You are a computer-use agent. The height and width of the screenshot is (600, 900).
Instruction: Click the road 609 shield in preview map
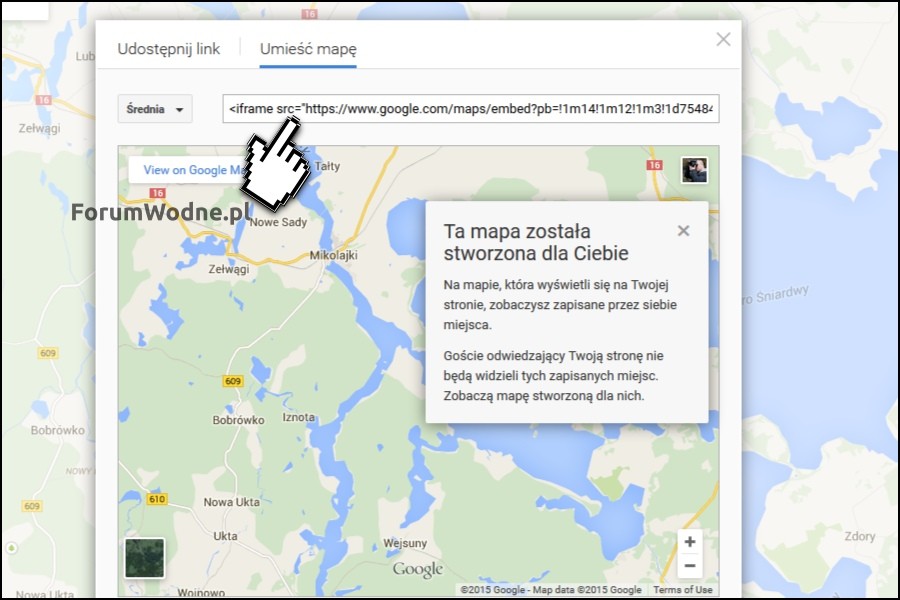tap(233, 381)
